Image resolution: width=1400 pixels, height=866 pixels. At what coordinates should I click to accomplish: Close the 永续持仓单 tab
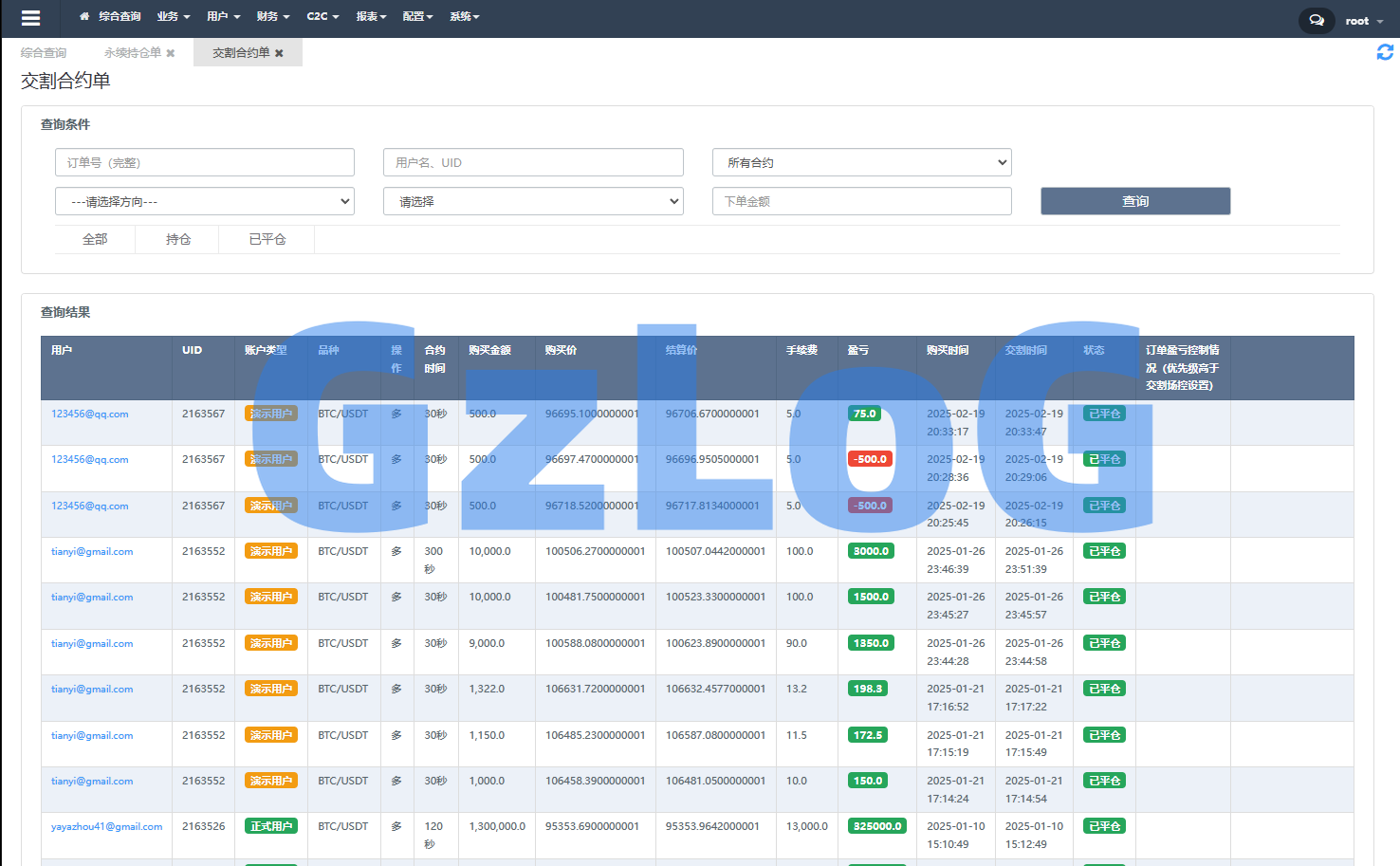(171, 53)
